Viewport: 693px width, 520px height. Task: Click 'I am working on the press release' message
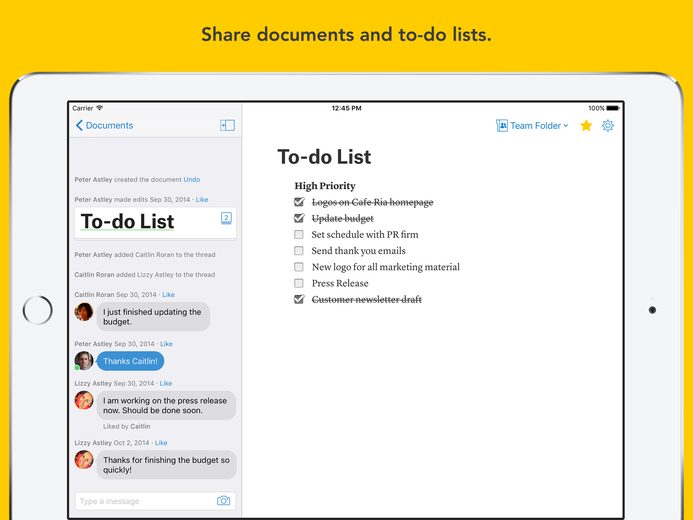(166, 405)
